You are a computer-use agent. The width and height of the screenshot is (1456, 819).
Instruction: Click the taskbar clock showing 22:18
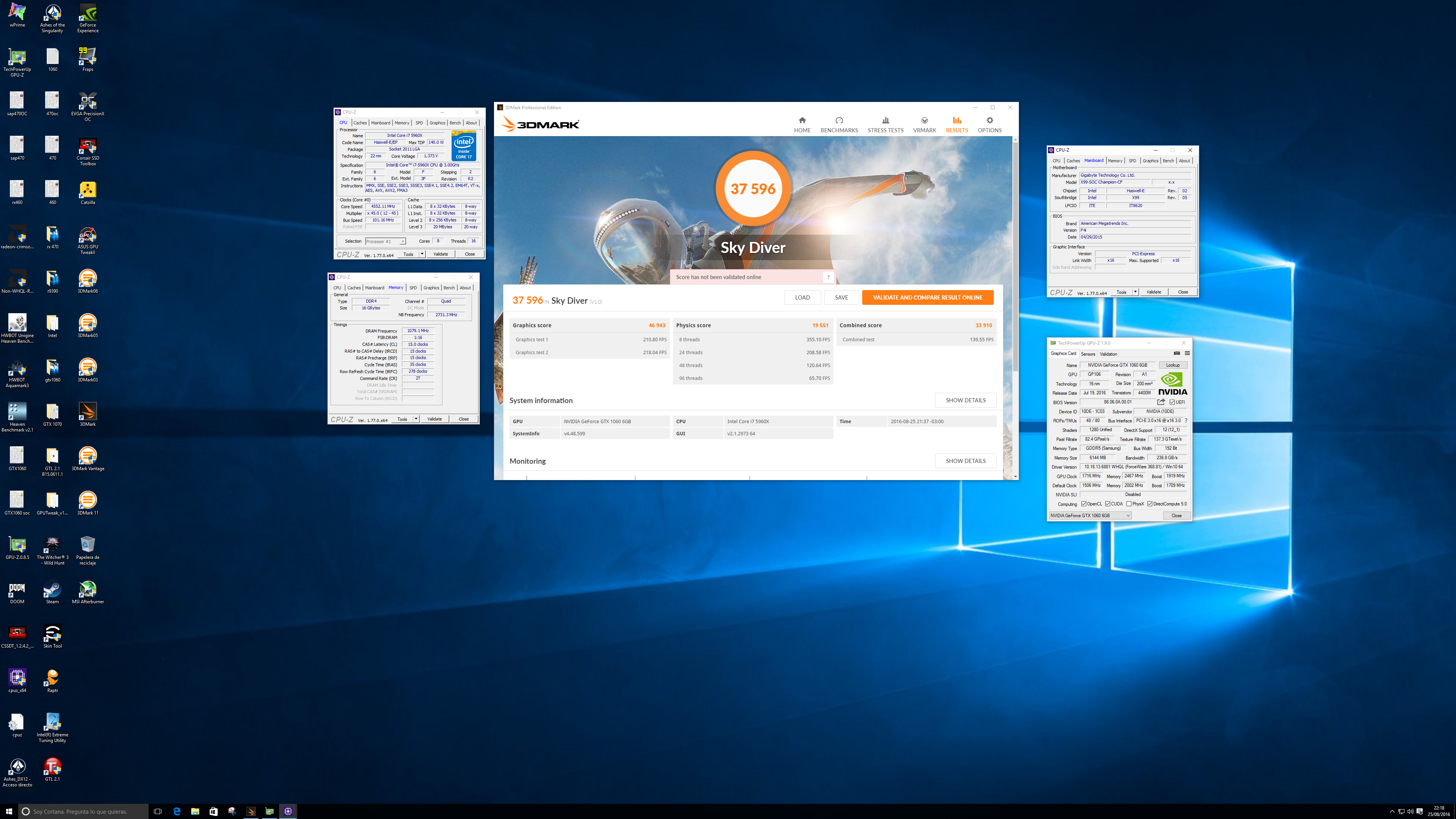coord(1439,811)
